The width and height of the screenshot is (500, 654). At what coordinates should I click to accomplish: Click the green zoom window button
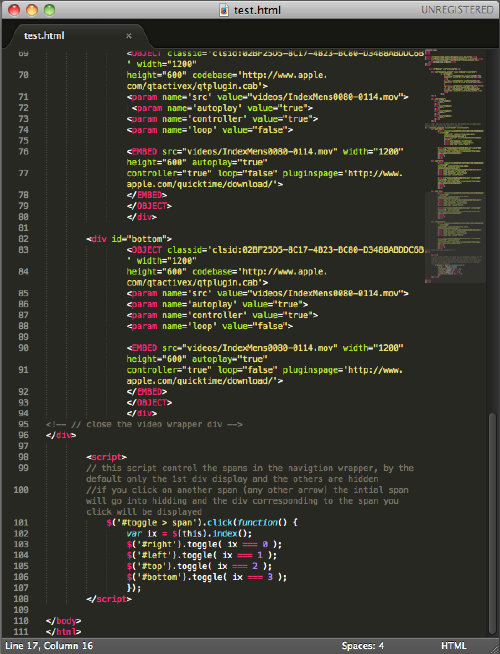[49, 10]
